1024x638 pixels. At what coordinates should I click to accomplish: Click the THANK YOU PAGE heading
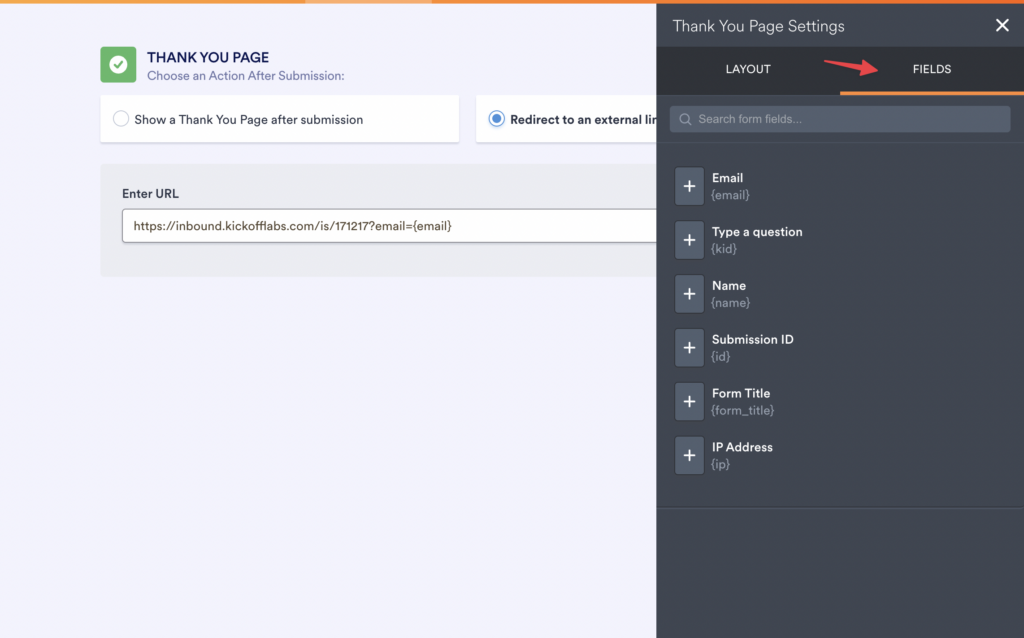pyautogui.click(x=208, y=57)
